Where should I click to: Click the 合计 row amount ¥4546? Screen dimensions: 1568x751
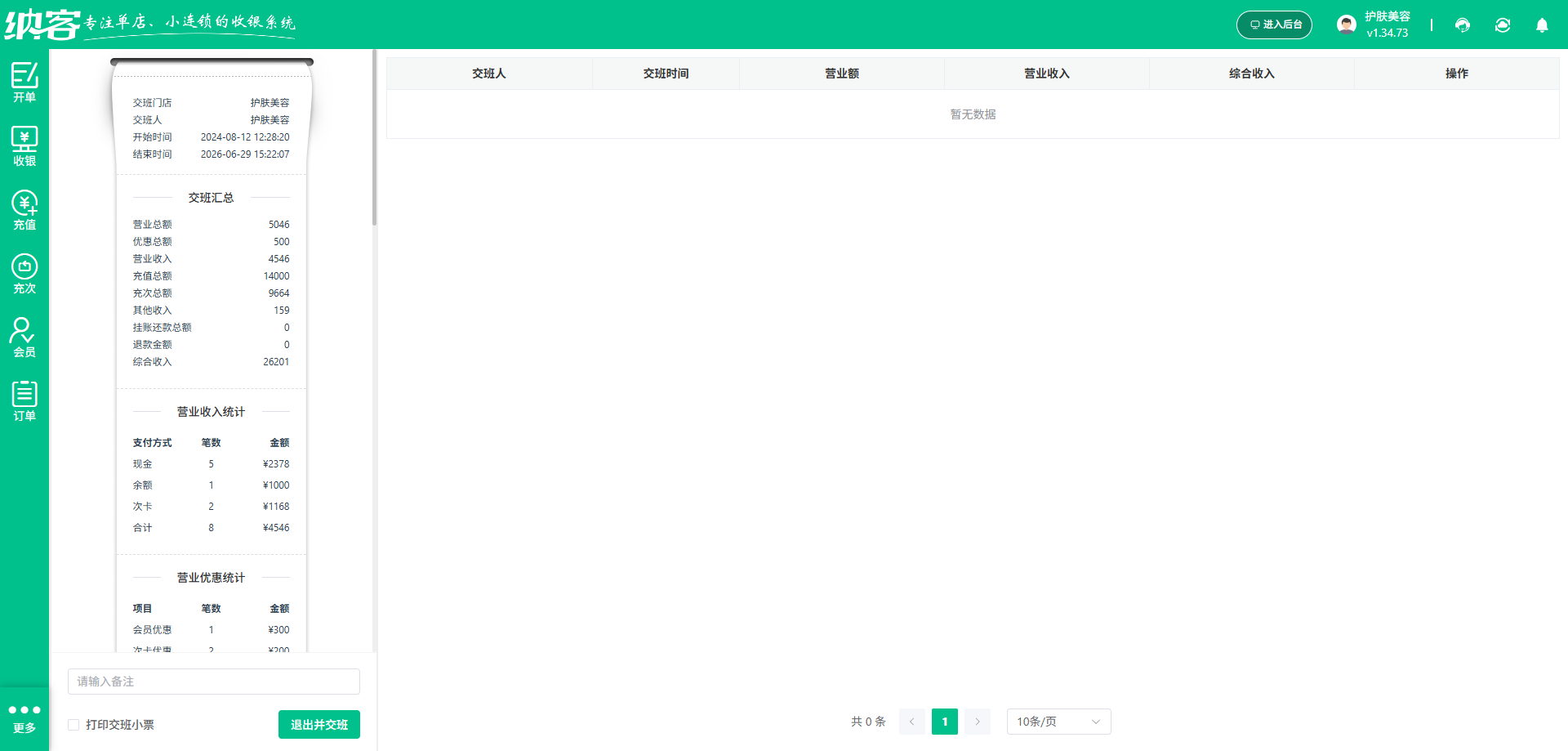point(276,528)
